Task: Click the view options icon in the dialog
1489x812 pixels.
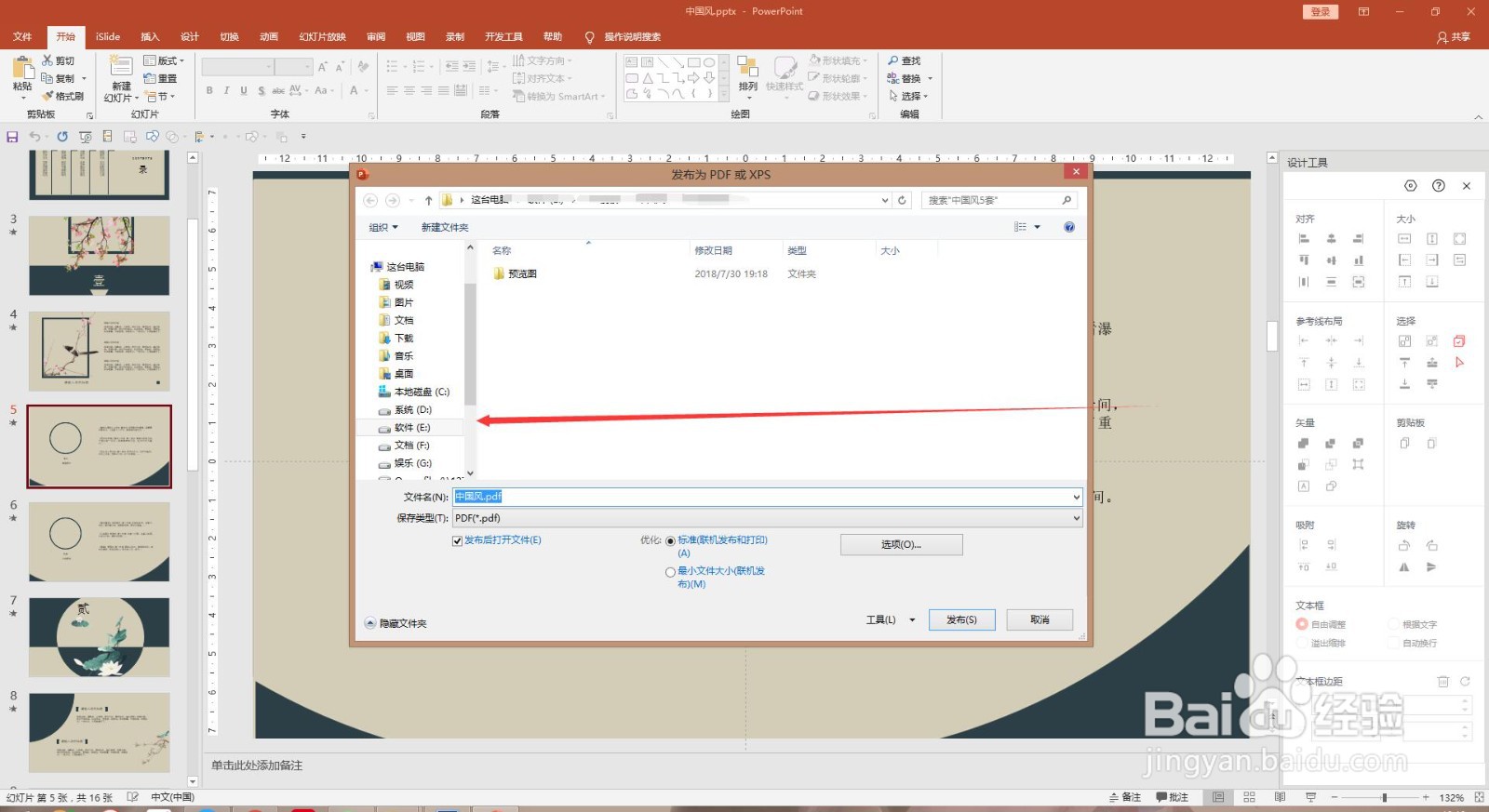Action: point(1021,227)
